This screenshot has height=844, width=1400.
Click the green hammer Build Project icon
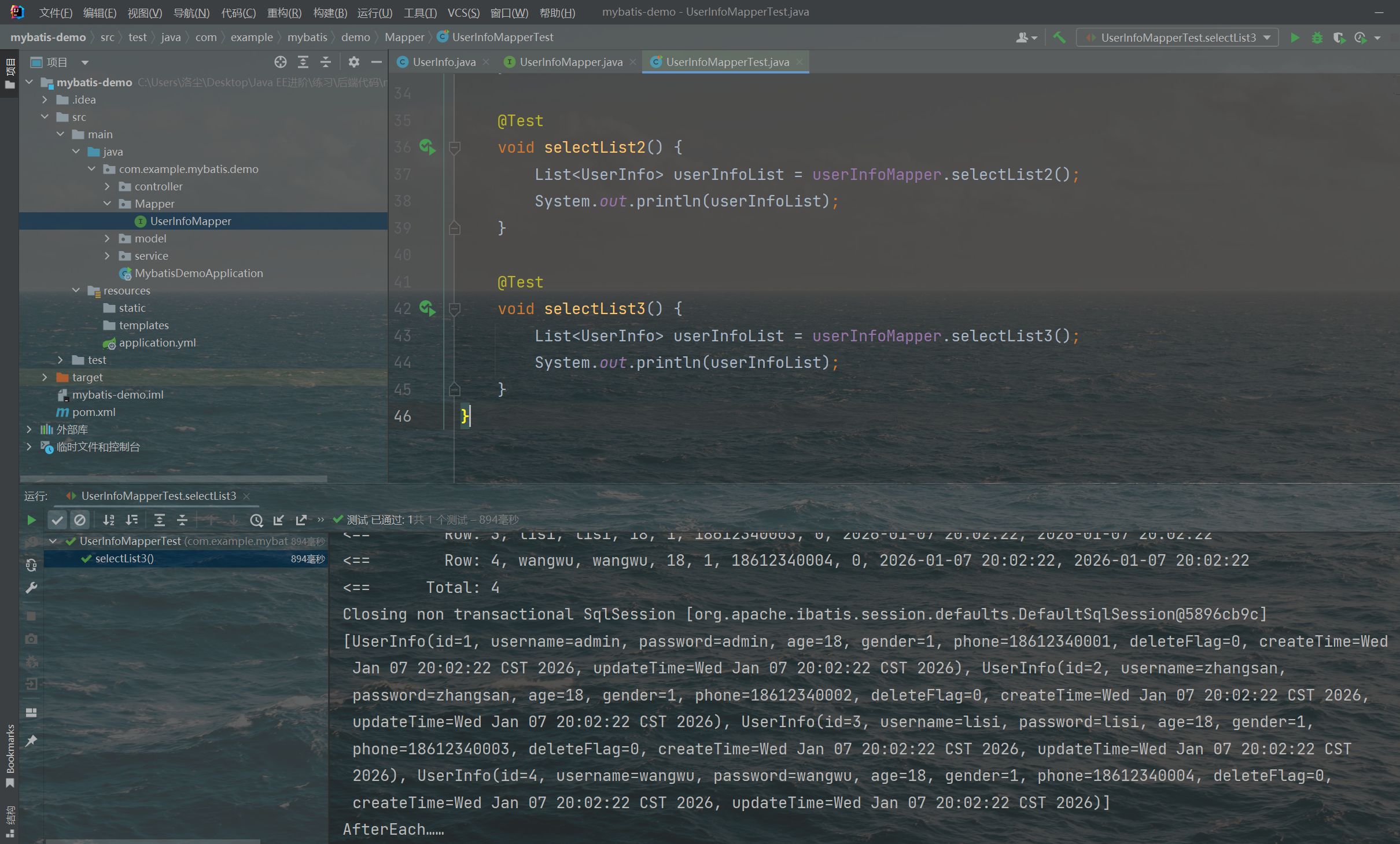point(1059,38)
